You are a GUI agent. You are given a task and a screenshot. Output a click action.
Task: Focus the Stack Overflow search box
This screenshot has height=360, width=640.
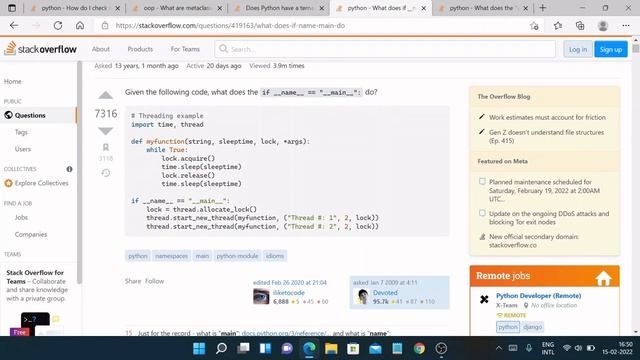pyautogui.click(x=385, y=49)
